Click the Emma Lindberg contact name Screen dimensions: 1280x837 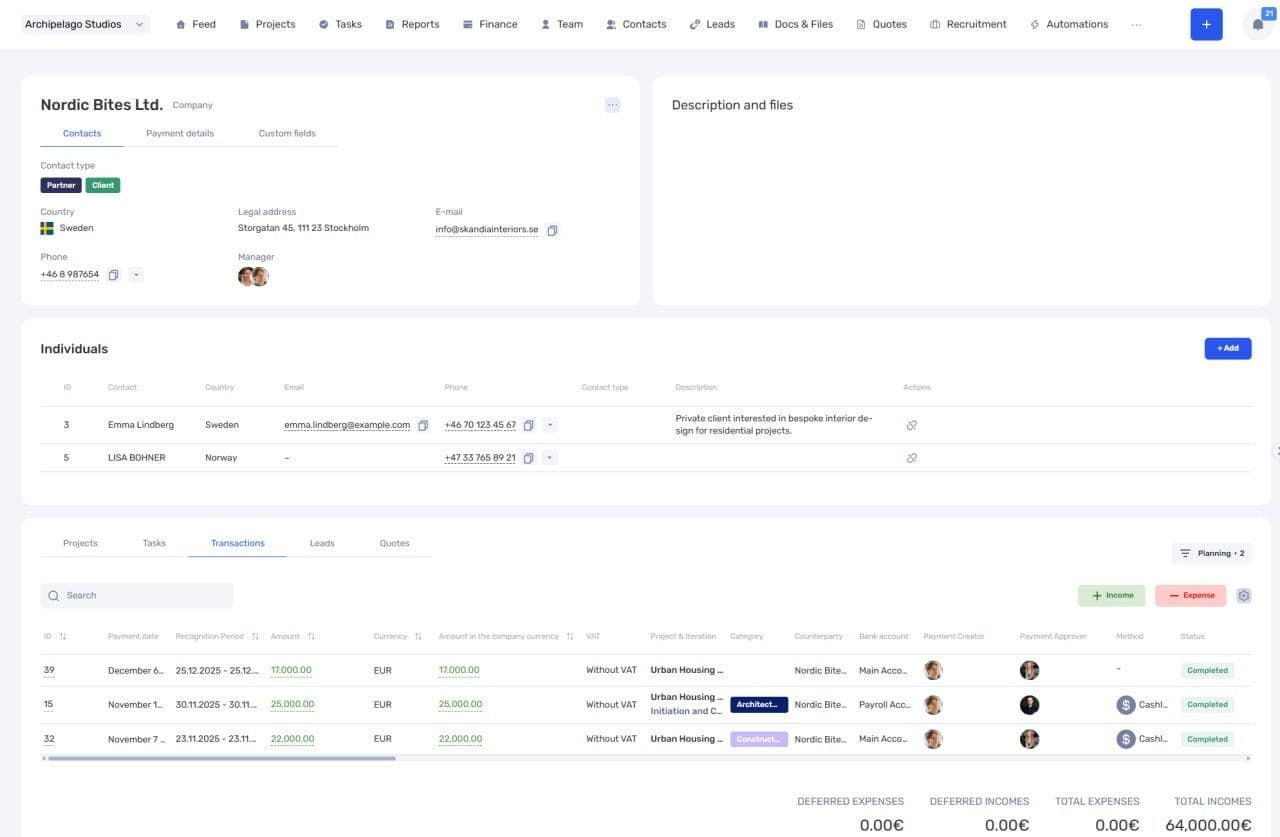pyautogui.click(x=141, y=425)
